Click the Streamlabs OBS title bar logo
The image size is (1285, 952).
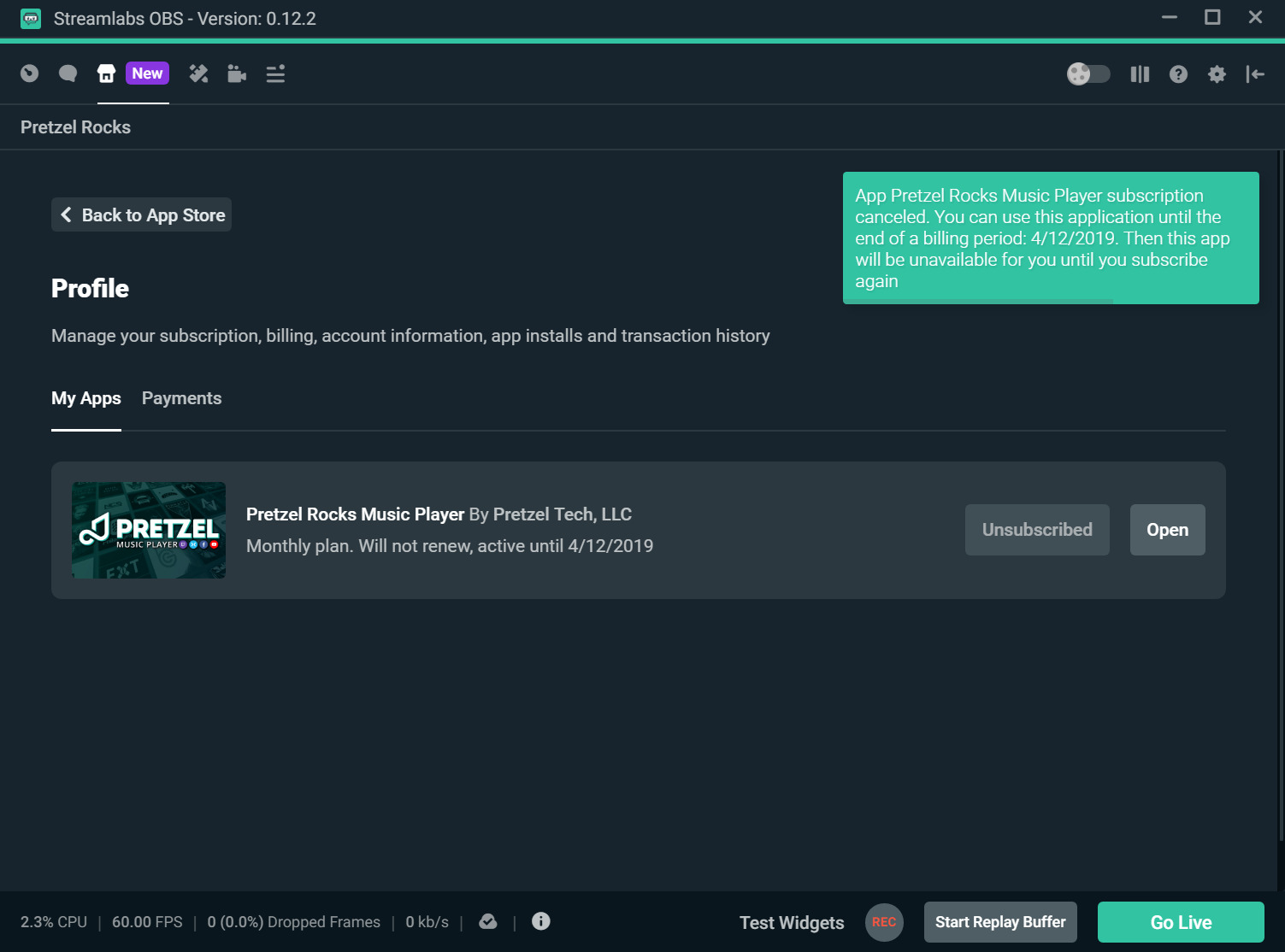(x=31, y=19)
